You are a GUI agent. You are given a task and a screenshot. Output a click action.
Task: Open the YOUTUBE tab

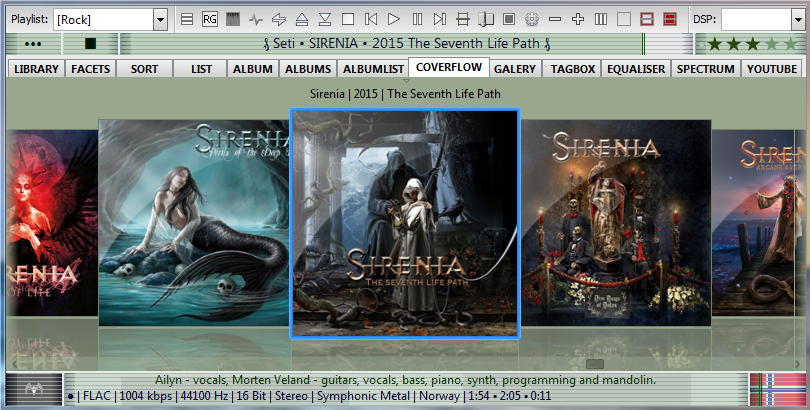point(772,69)
